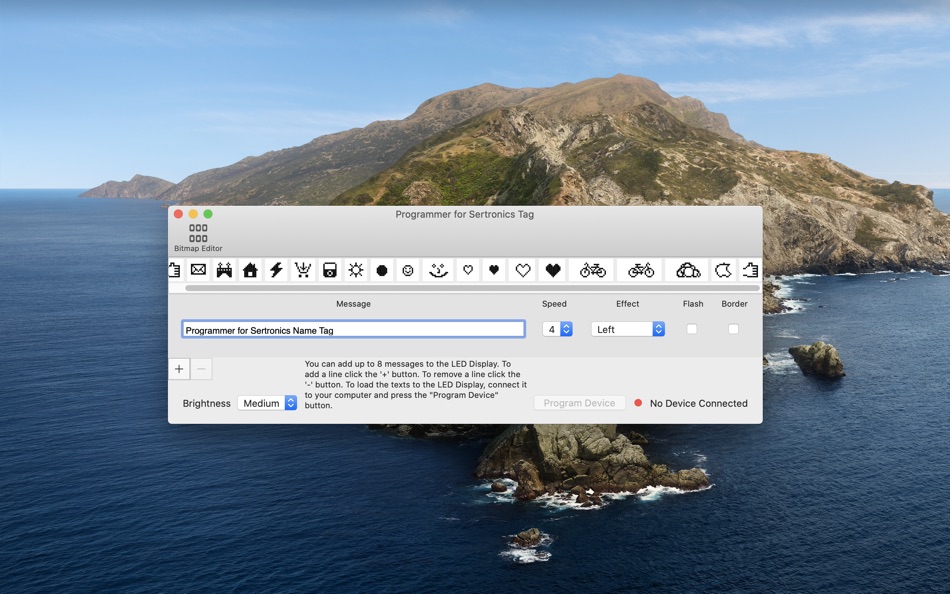Click the Effect column header
Viewport: 950px width, 594px height.
tap(628, 304)
